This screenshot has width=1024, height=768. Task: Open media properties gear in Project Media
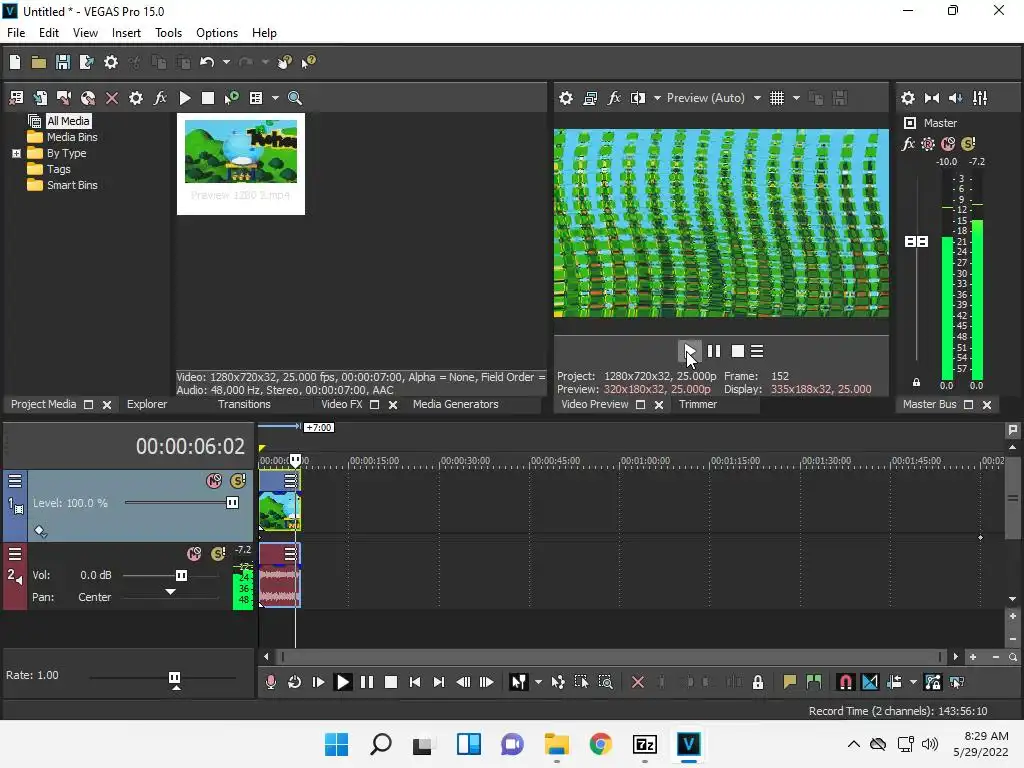coord(136,98)
